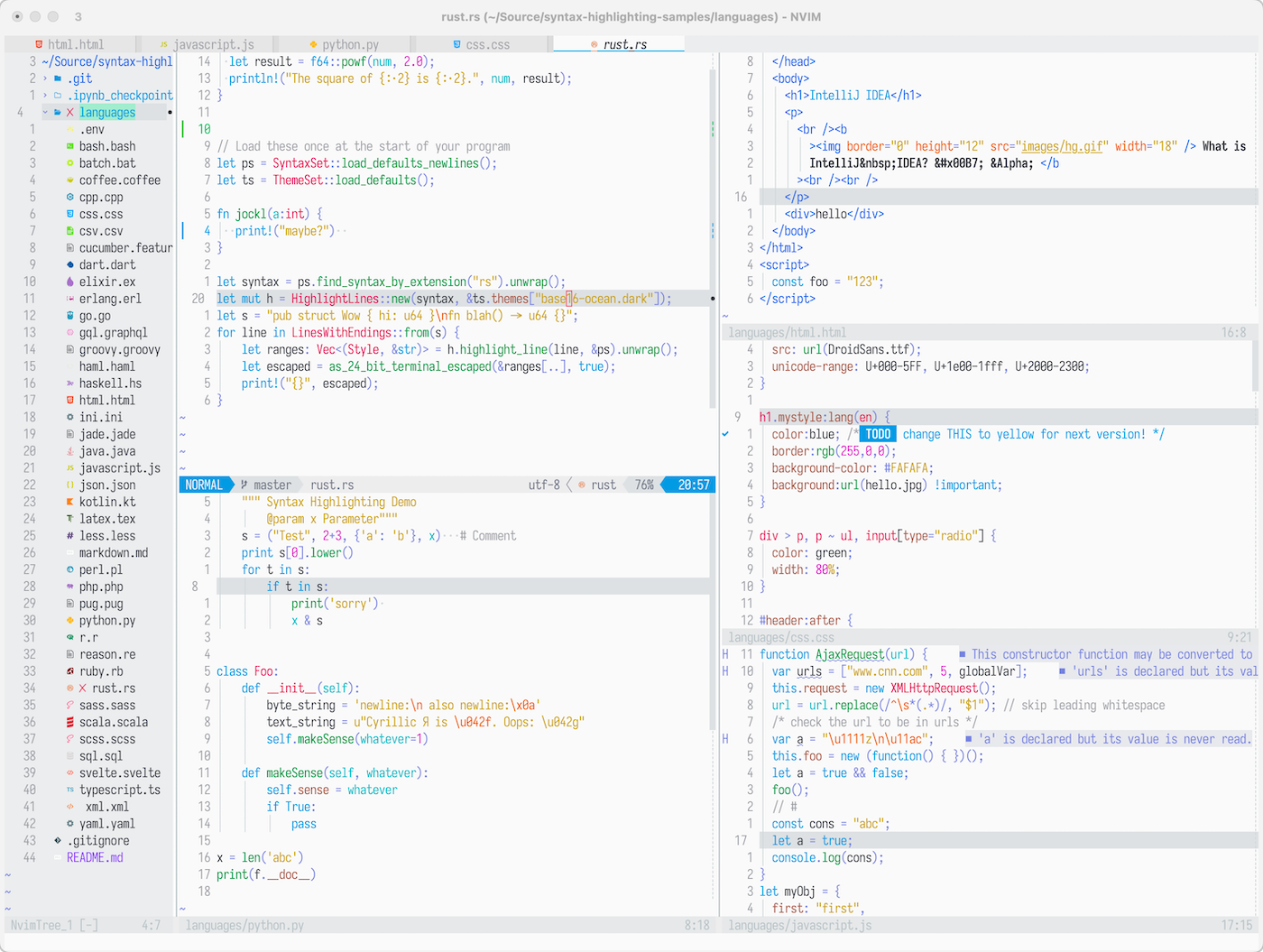The width and height of the screenshot is (1263, 952).
Task: Click the "'urls' is declared but its val" diagnostic
Action: 1164,671
